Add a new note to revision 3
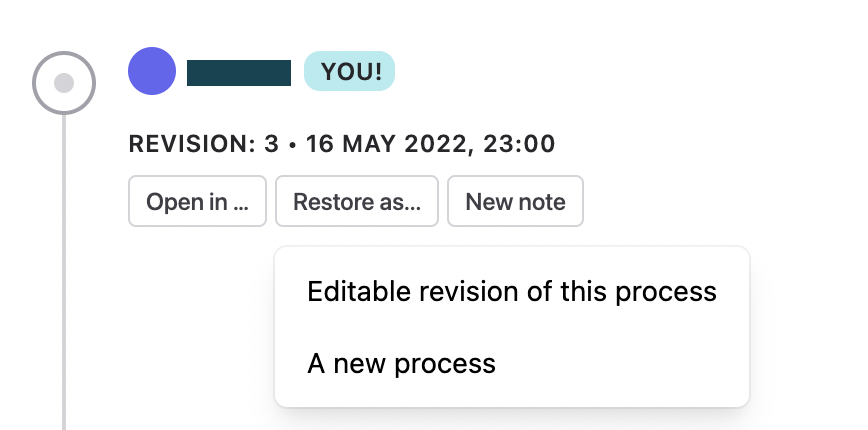This screenshot has width=868, height=430. [515, 201]
